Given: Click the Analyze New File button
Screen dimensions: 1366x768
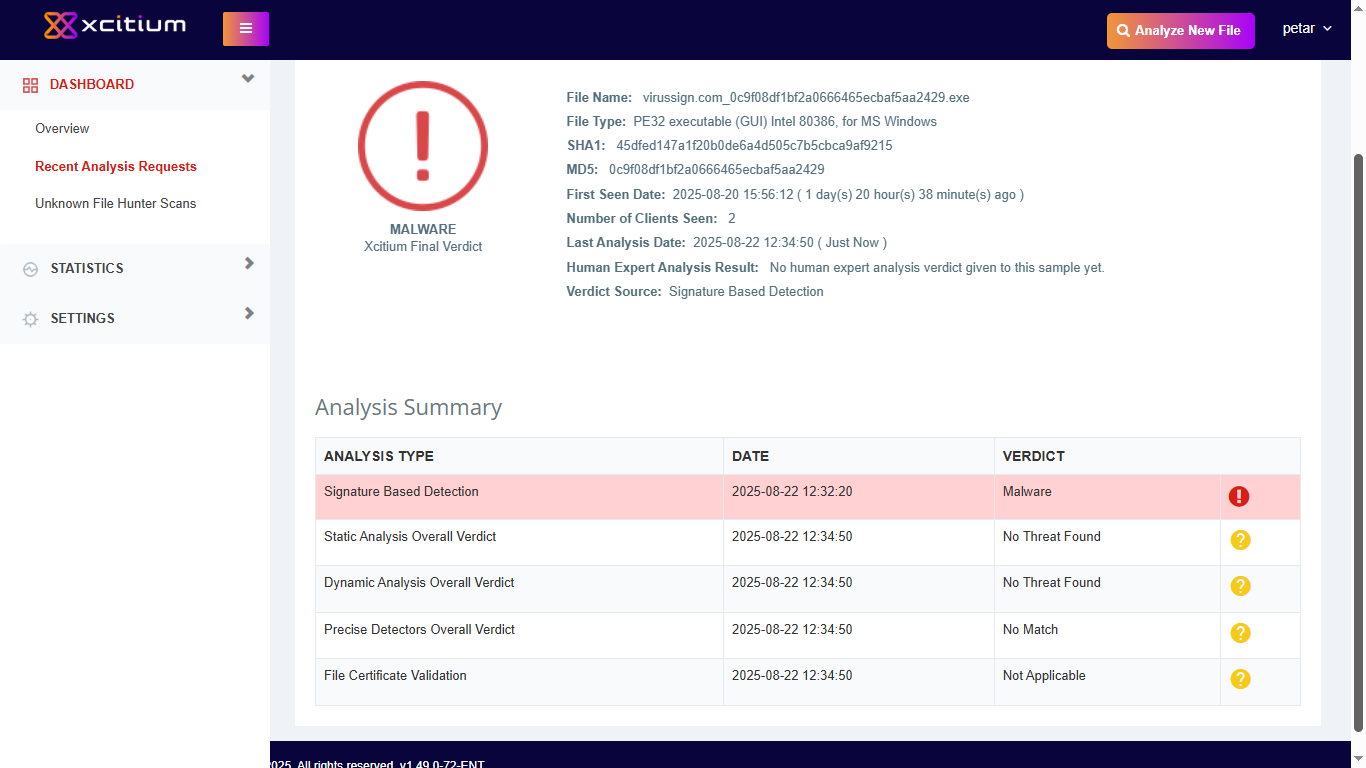Looking at the screenshot, I should (1181, 30).
